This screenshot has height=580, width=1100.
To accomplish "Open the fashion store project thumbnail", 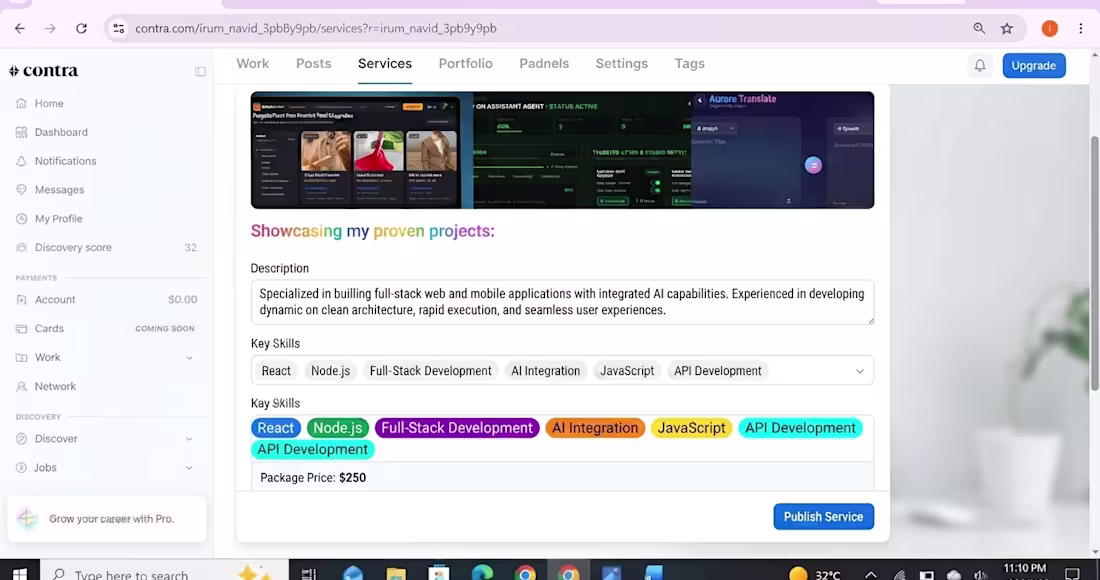I will pyautogui.click(x=357, y=153).
